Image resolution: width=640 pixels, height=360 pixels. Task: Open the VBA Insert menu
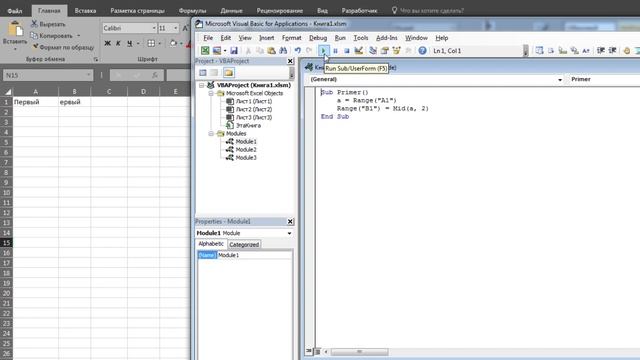tap(266, 38)
